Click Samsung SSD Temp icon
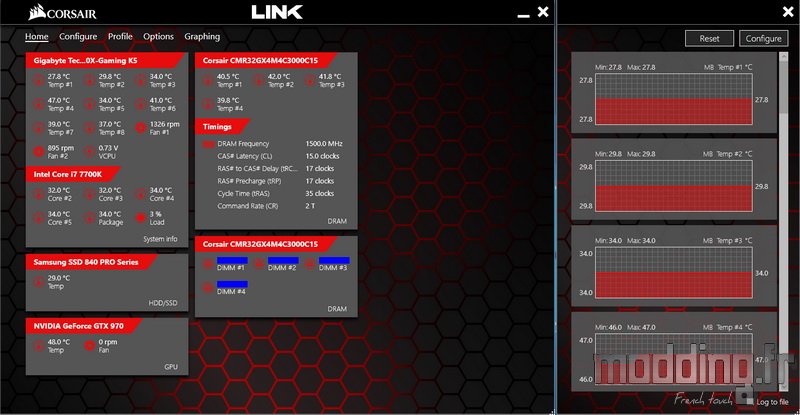 [x=38, y=282]
